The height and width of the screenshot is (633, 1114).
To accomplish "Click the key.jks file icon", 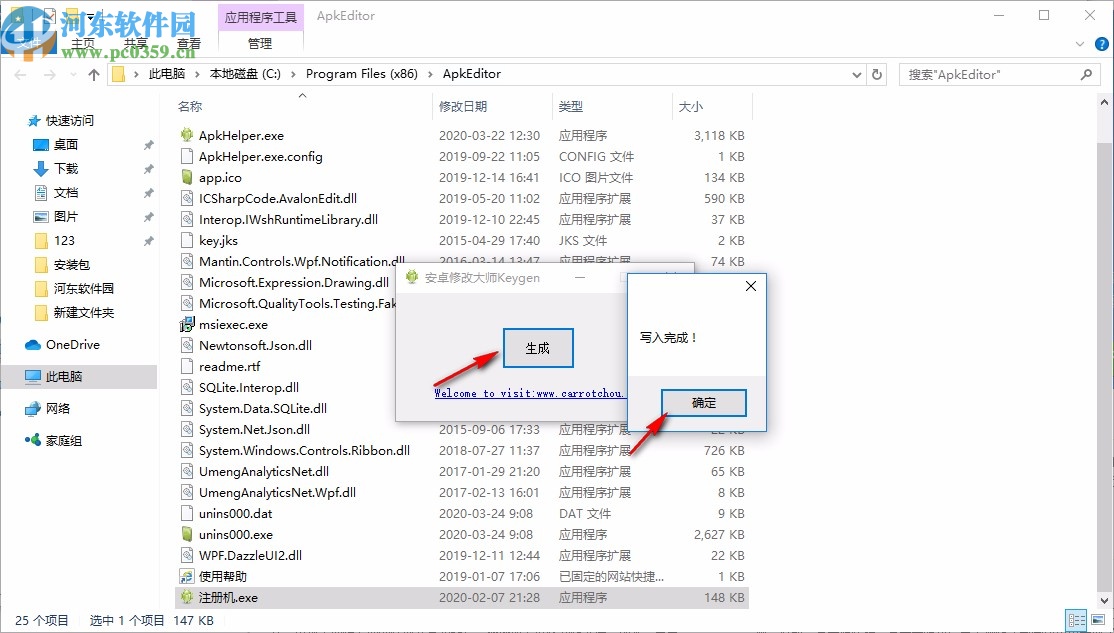I will (187, 240).
